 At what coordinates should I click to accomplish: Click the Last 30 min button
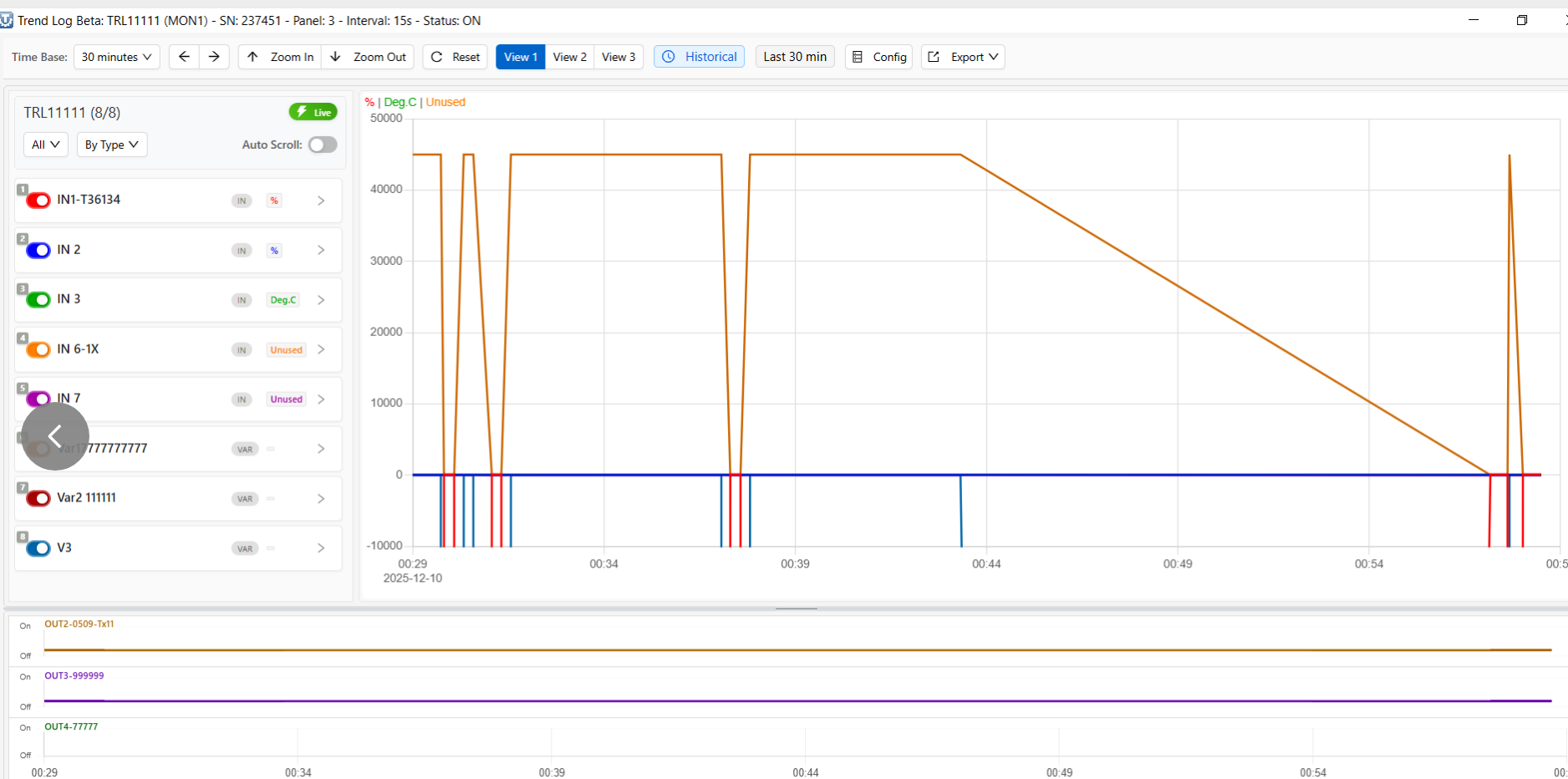coord(795,57)
